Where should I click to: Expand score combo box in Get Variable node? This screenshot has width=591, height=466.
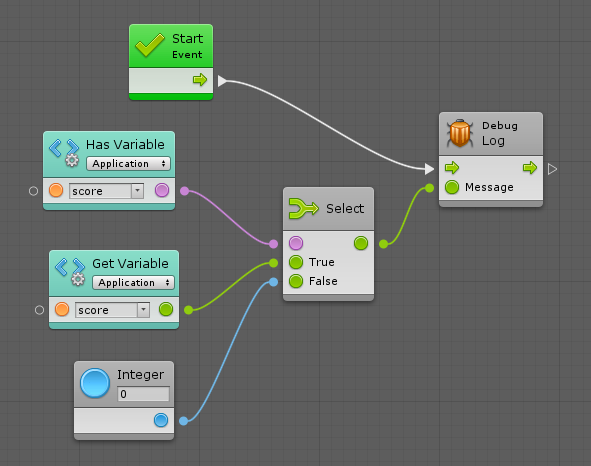(x=143, y=310)
